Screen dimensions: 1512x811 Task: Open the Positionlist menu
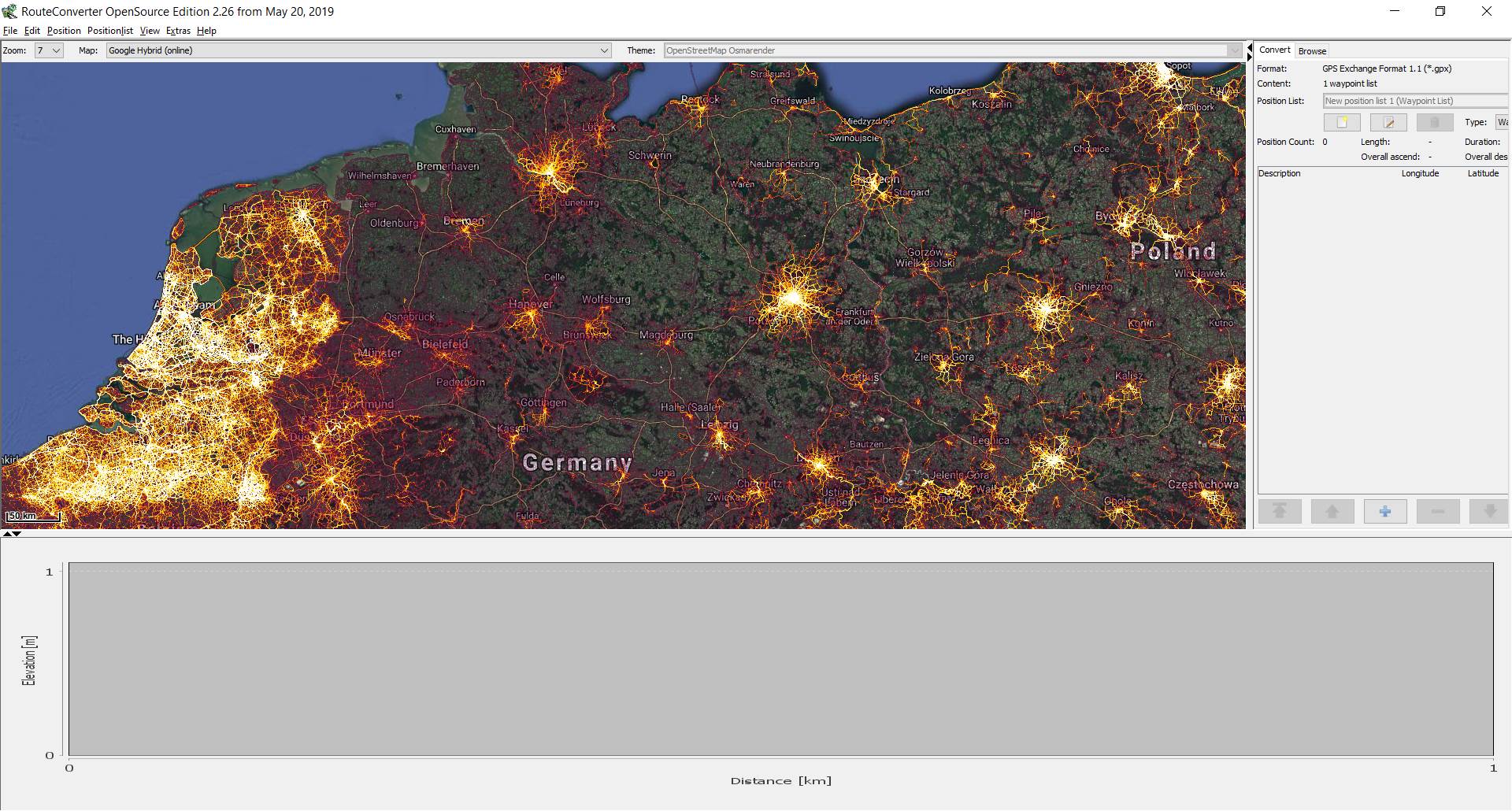pyautogui.click(x=109, y=31)
